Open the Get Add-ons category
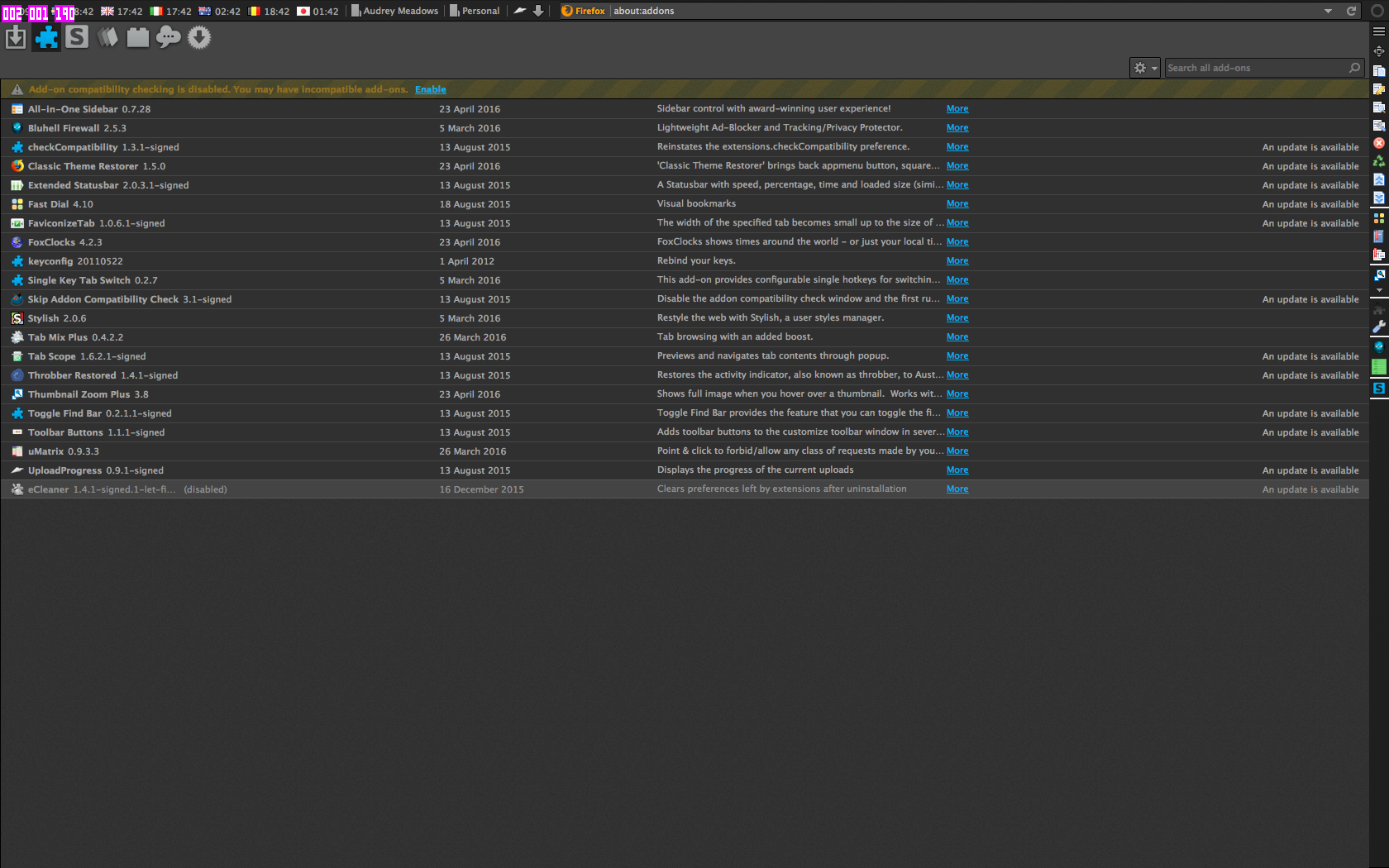The height and width of the screenshot is (868, 1389). (x=16, y=38)
